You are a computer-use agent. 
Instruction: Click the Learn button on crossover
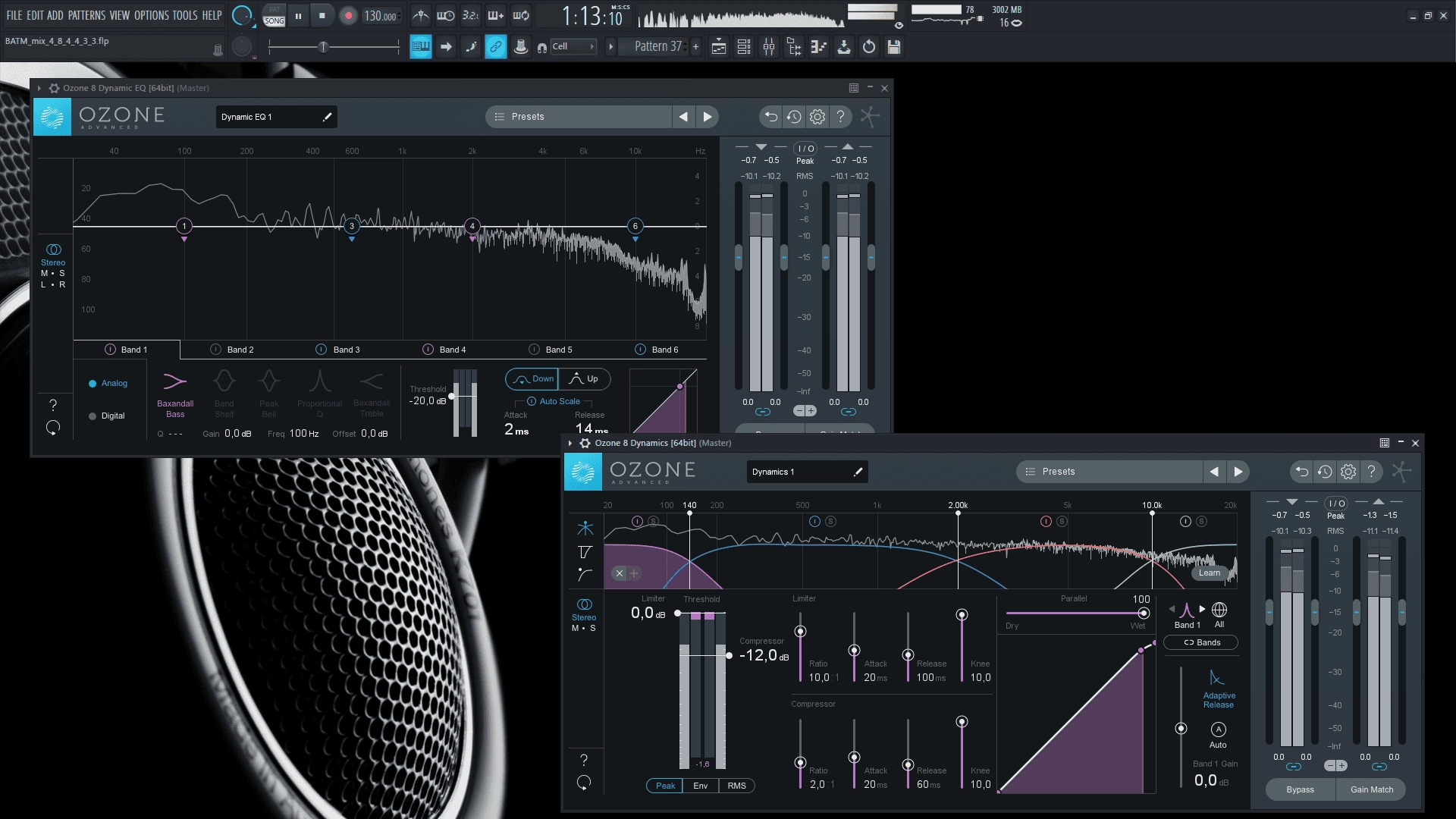(1210, 573)
